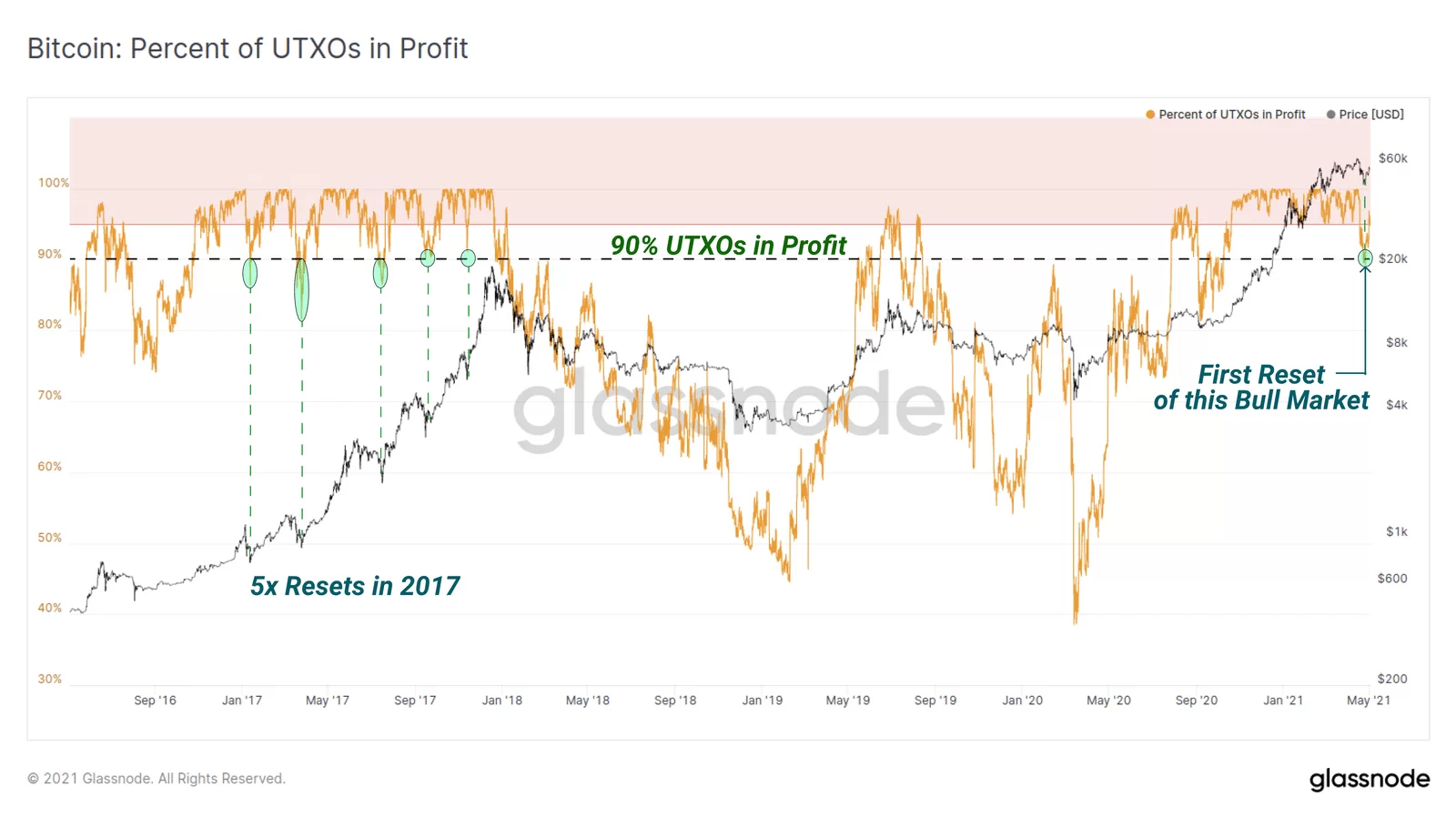The image size is (1456, 817).
Task: Select the May '21 x-axis label
Action: tap(1369, 701)
